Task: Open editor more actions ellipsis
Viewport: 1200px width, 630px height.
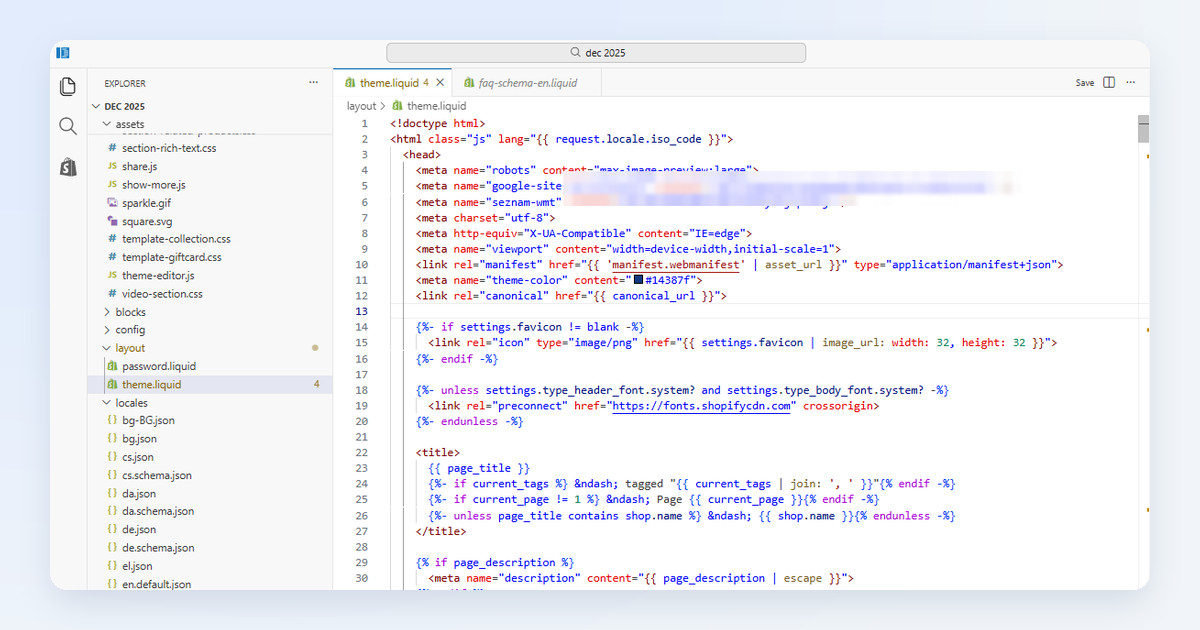Action: pos(1131,82)
